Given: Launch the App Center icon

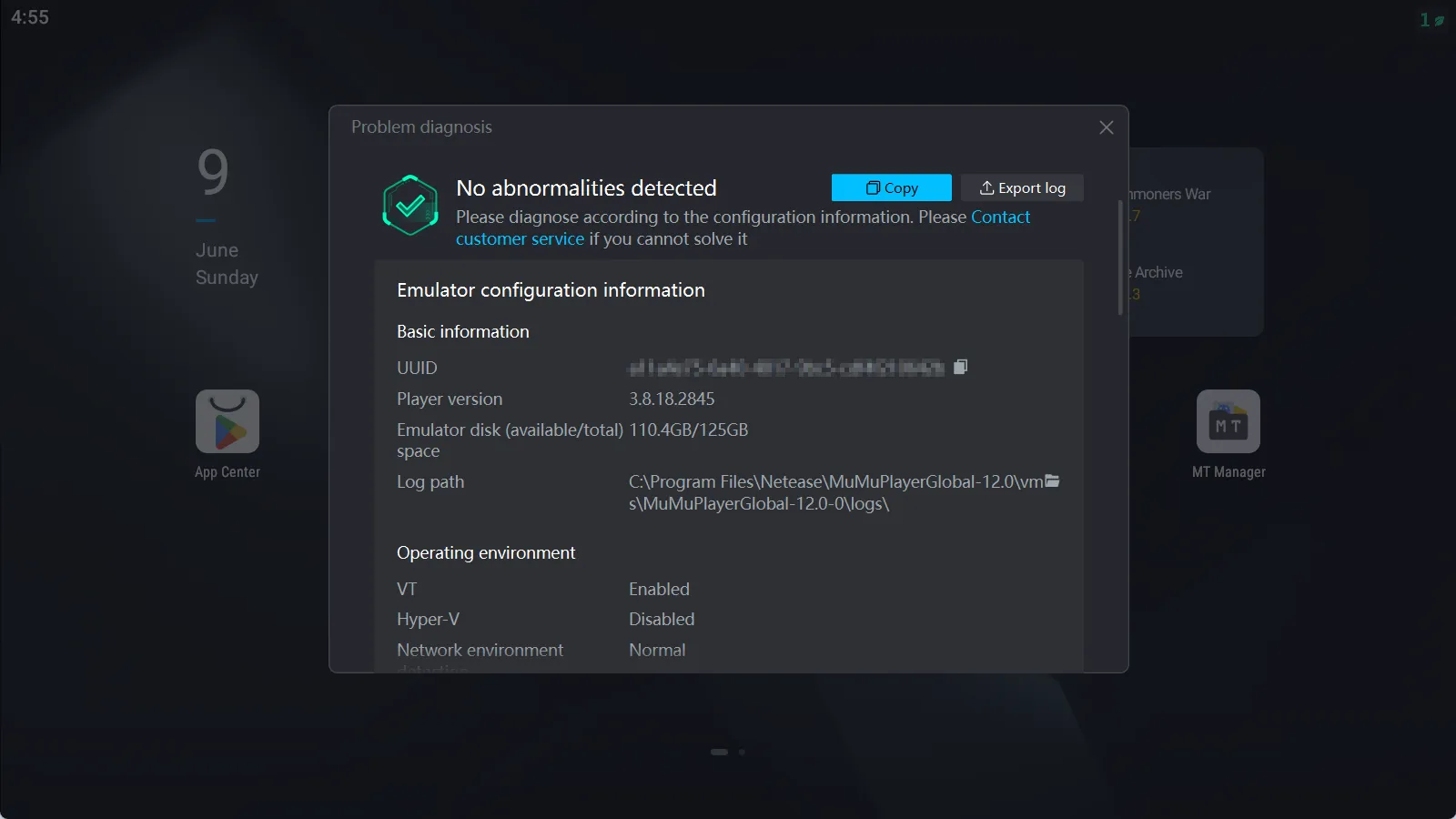Looking at the screenshot, I should [227, 422].
